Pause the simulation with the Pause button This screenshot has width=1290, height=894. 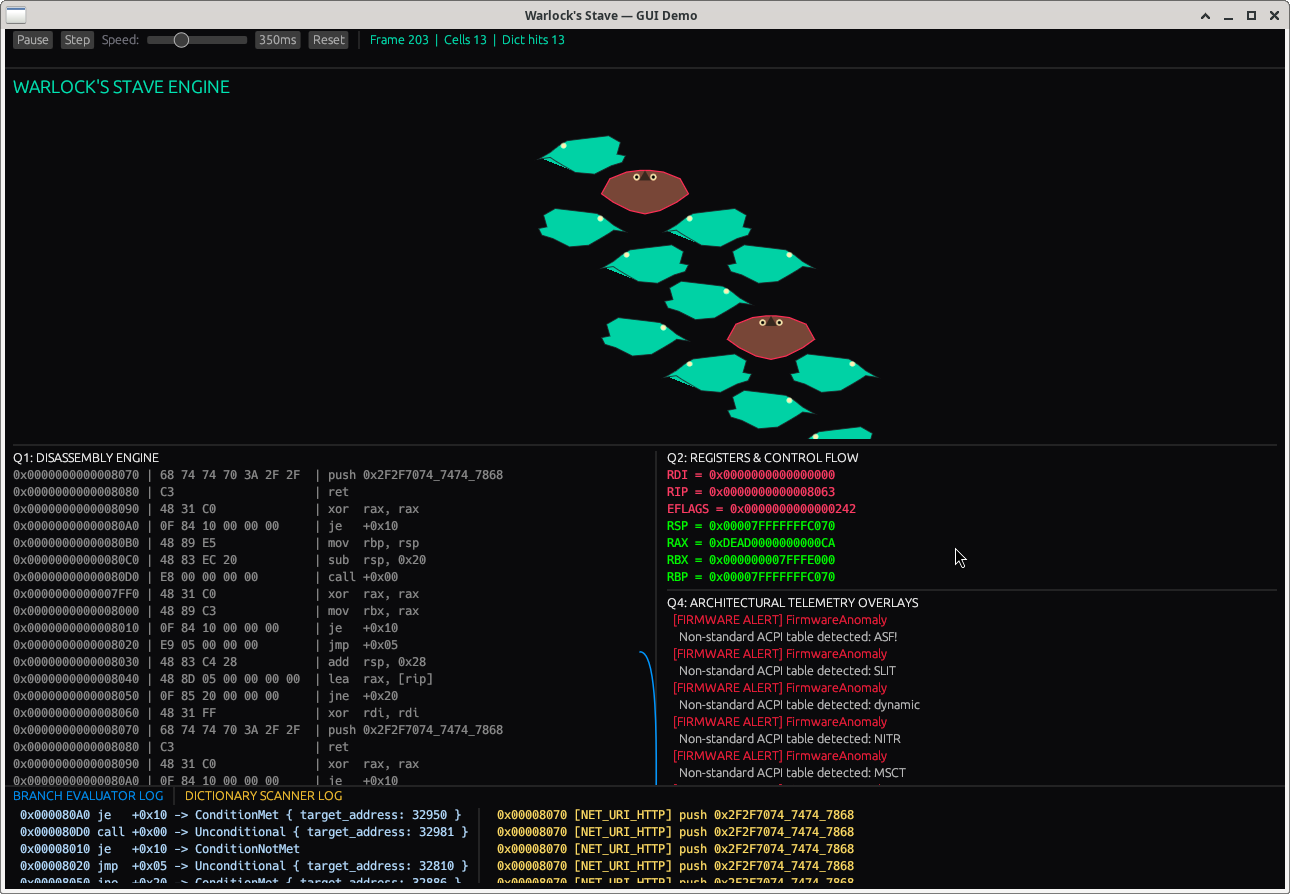pos(32,40)
